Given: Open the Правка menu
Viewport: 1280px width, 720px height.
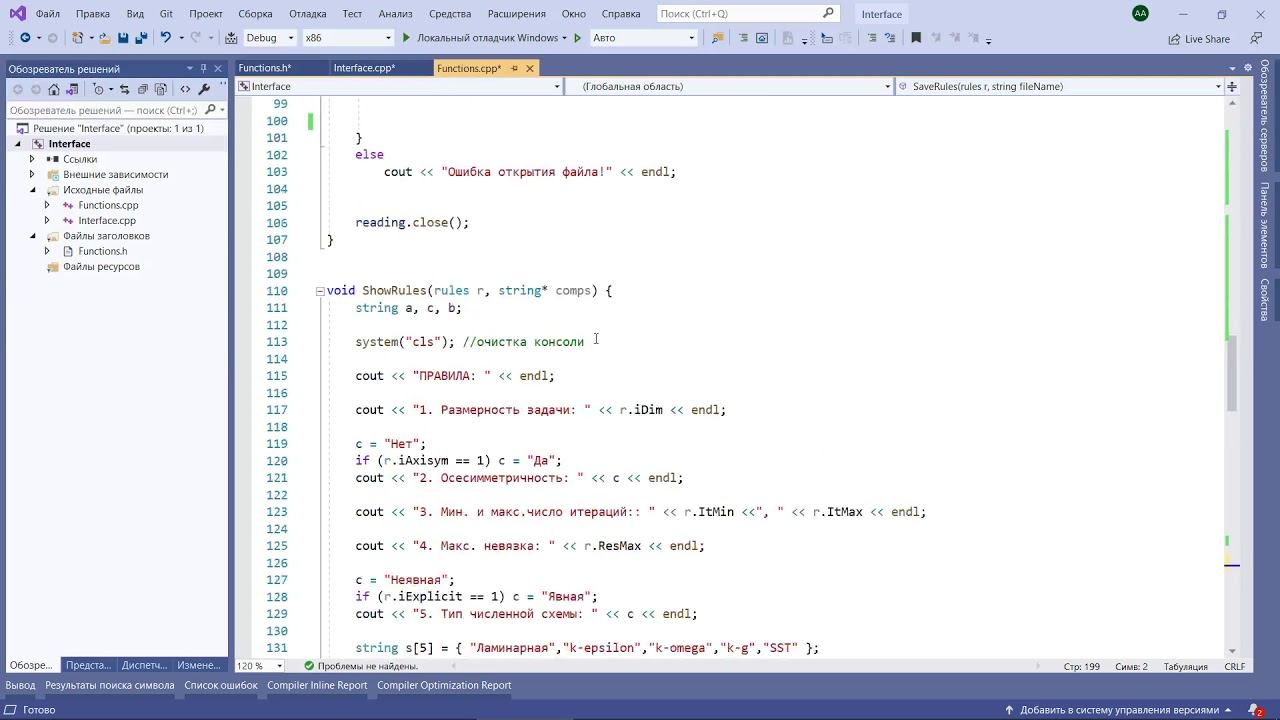Looking at the screenshot, I should click(x=93, y=14).
